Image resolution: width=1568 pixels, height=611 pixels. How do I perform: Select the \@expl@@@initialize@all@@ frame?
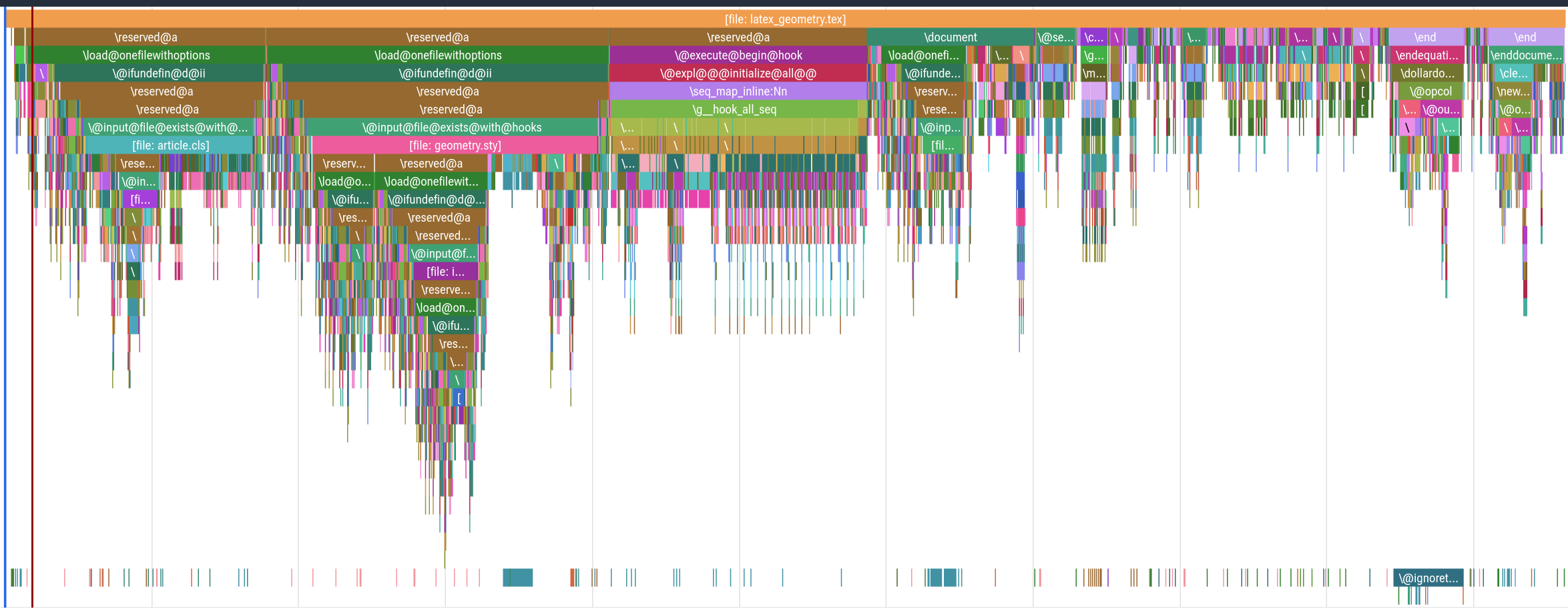[x=738, y=73]
